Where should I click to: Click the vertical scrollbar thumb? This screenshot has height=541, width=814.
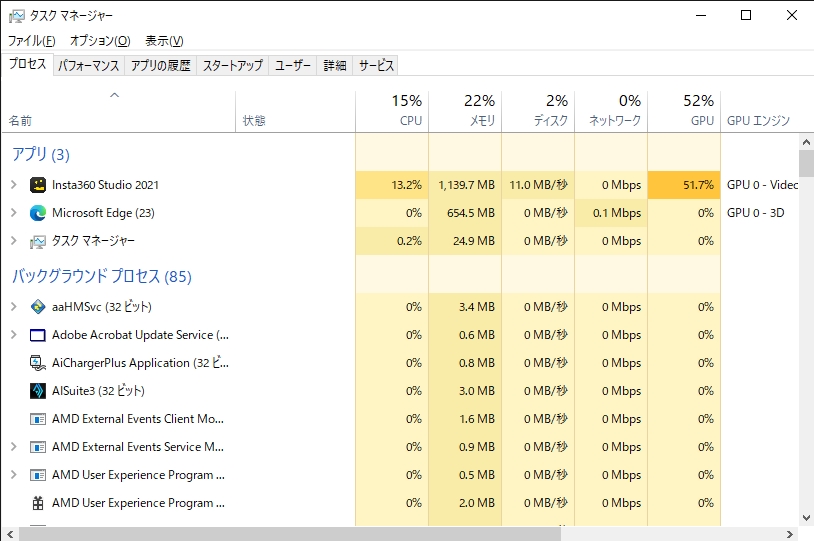(x=806, y=163)
